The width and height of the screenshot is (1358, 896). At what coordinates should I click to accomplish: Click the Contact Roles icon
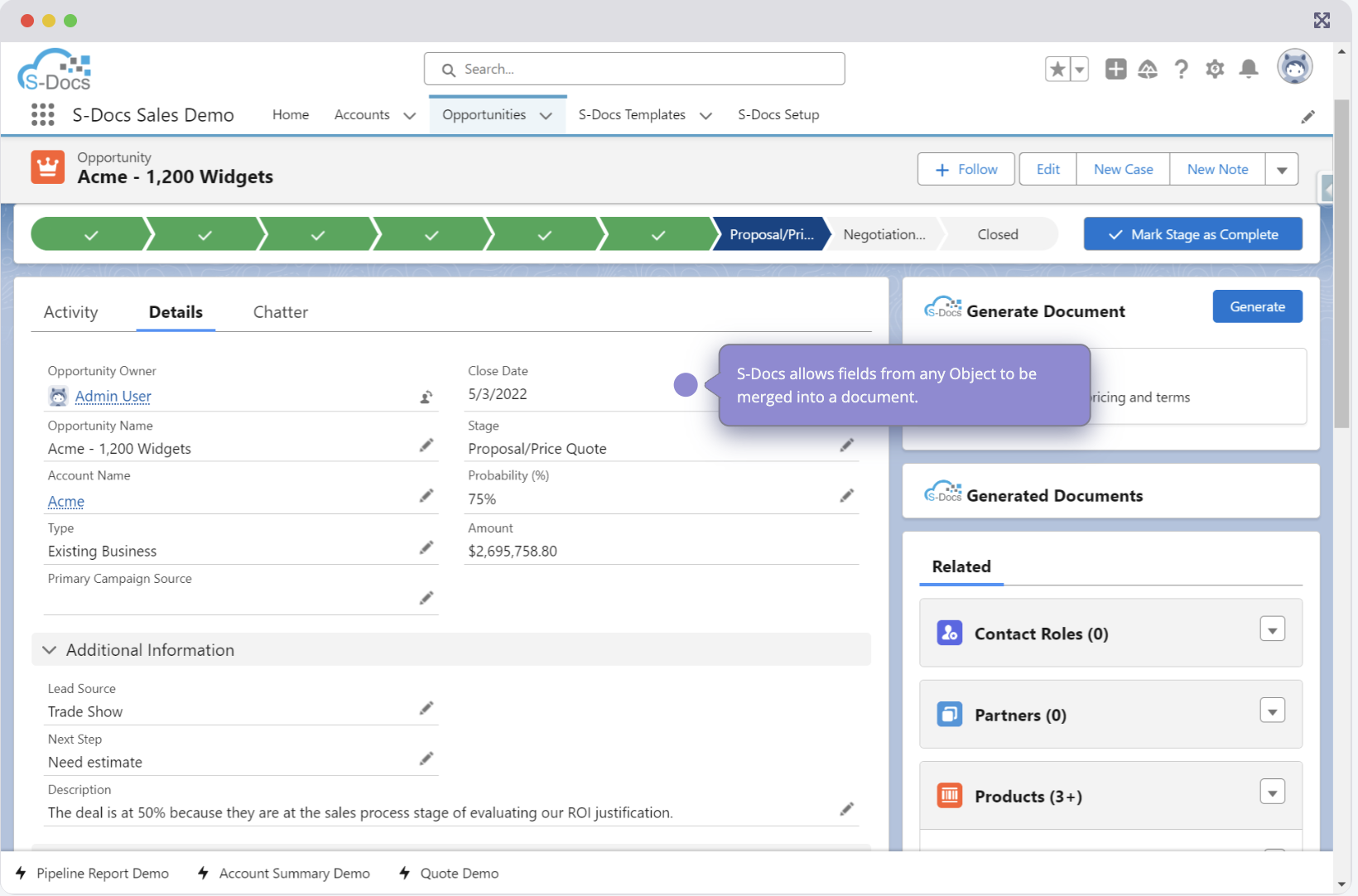[950, 633]
